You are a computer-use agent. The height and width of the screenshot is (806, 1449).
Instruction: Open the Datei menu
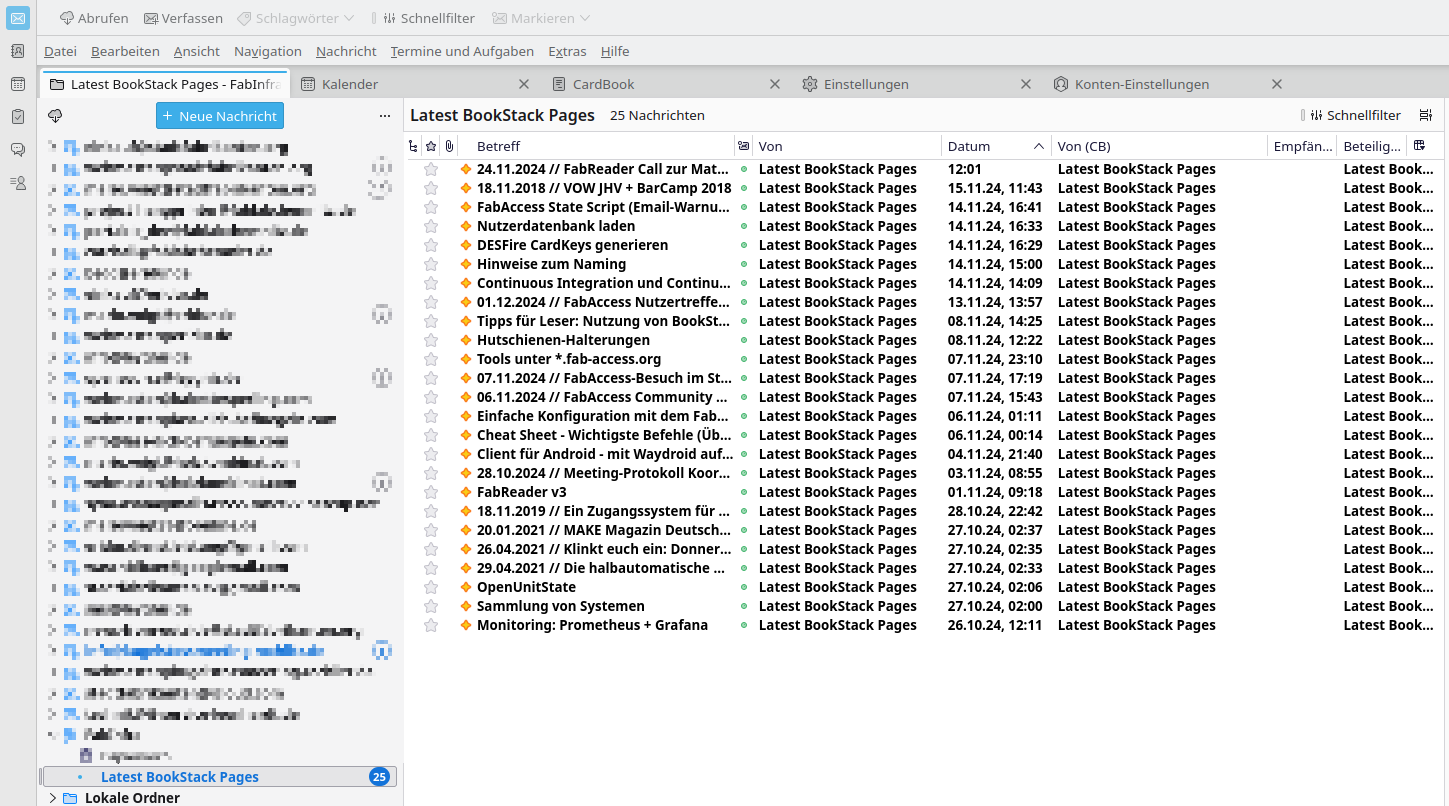click(60, 51)
